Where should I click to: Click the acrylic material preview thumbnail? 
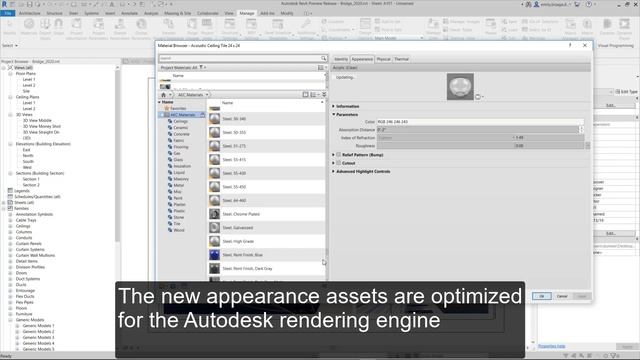[460, 87]
